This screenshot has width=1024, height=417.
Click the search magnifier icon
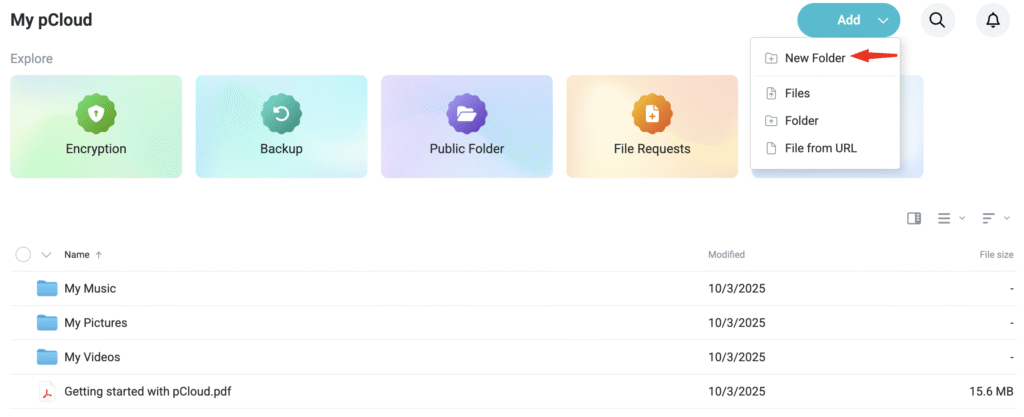tap(937, 20)
